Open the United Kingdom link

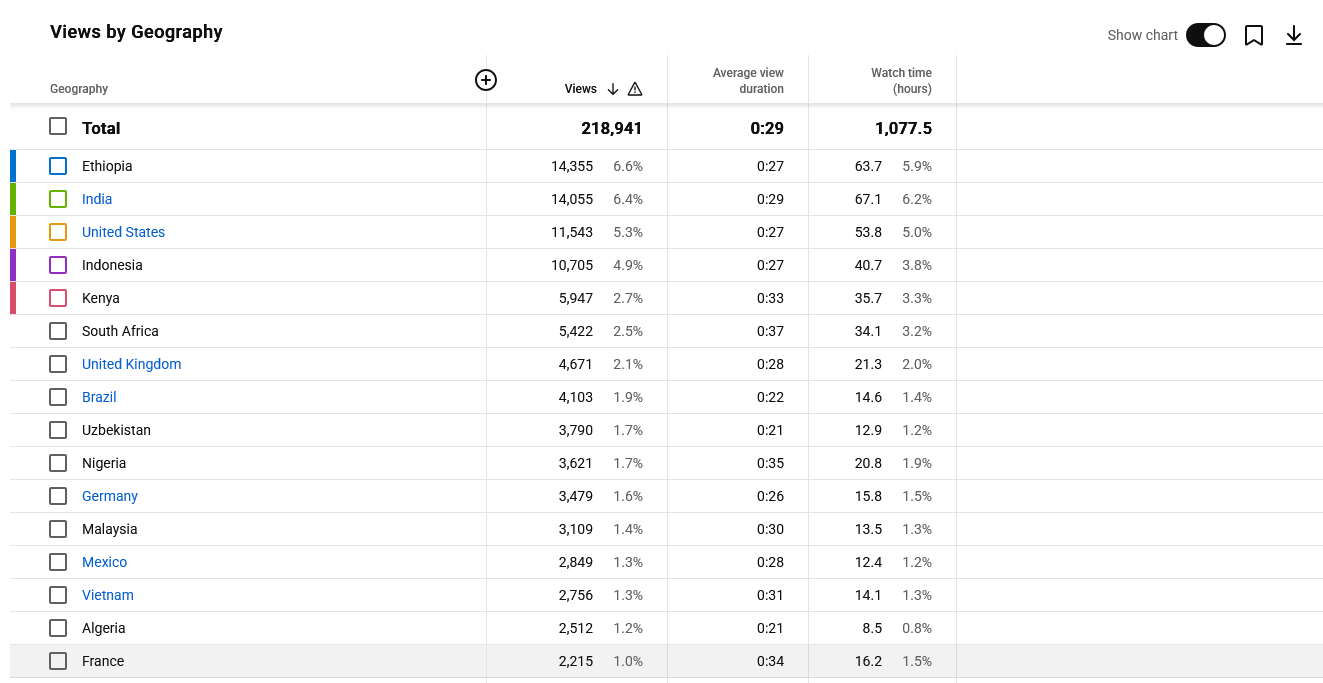(131, 364)
